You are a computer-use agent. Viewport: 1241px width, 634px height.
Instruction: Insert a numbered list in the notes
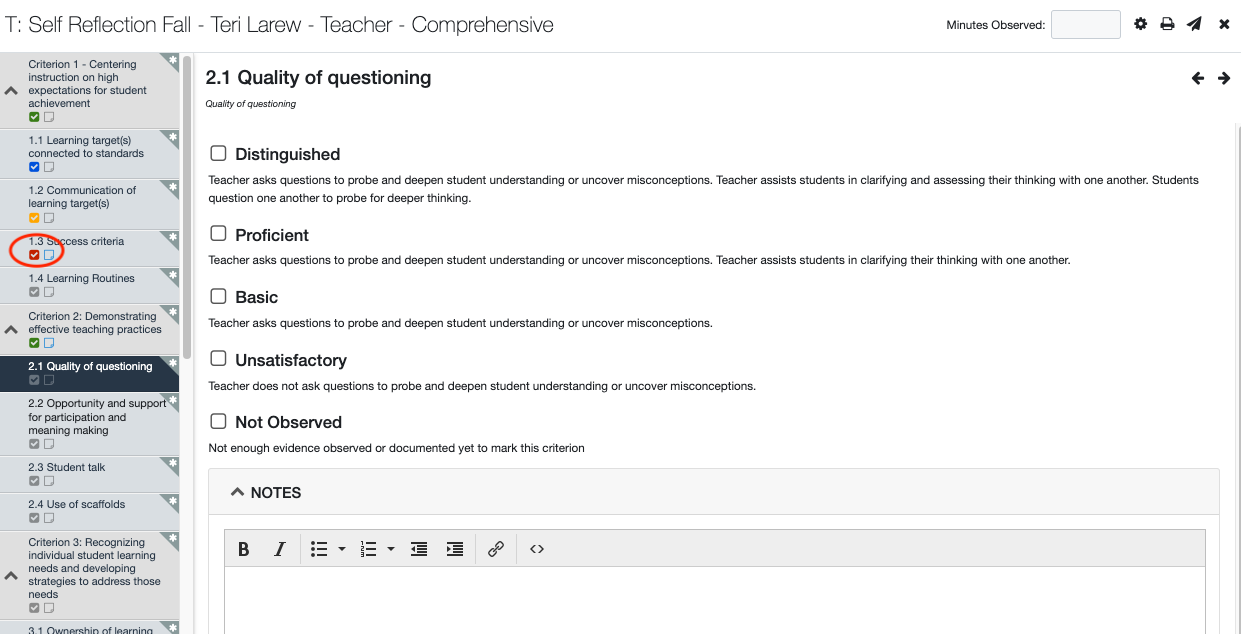click(x=367, y=548)
